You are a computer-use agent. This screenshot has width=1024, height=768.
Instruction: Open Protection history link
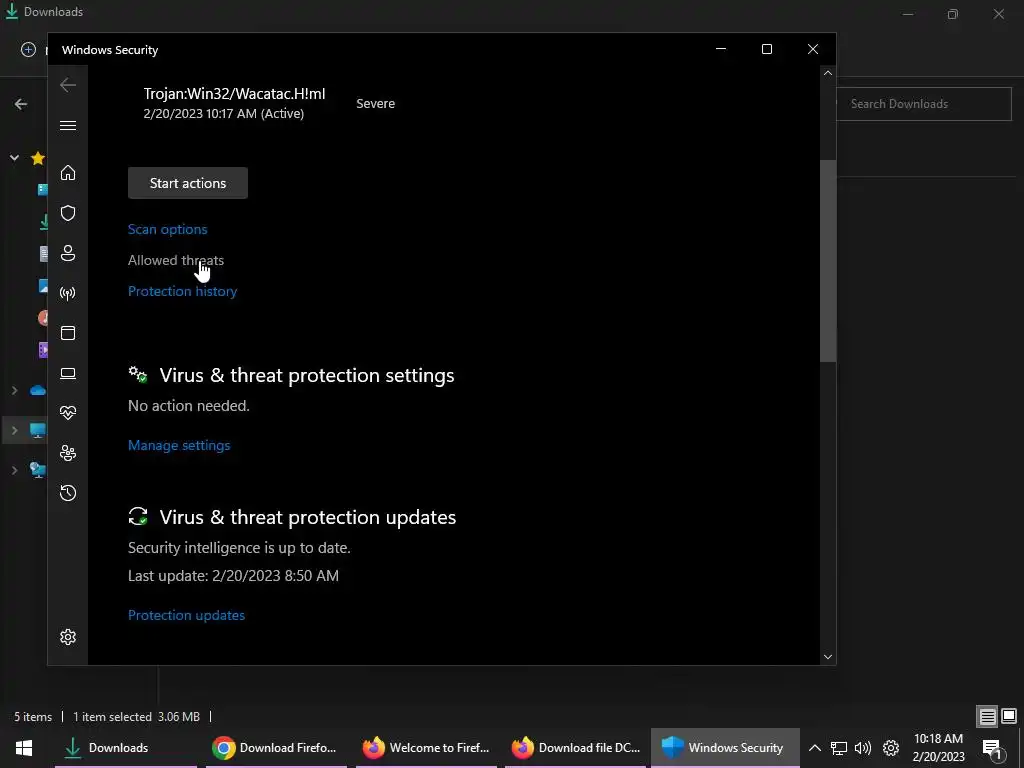click(x=182, y=291)
